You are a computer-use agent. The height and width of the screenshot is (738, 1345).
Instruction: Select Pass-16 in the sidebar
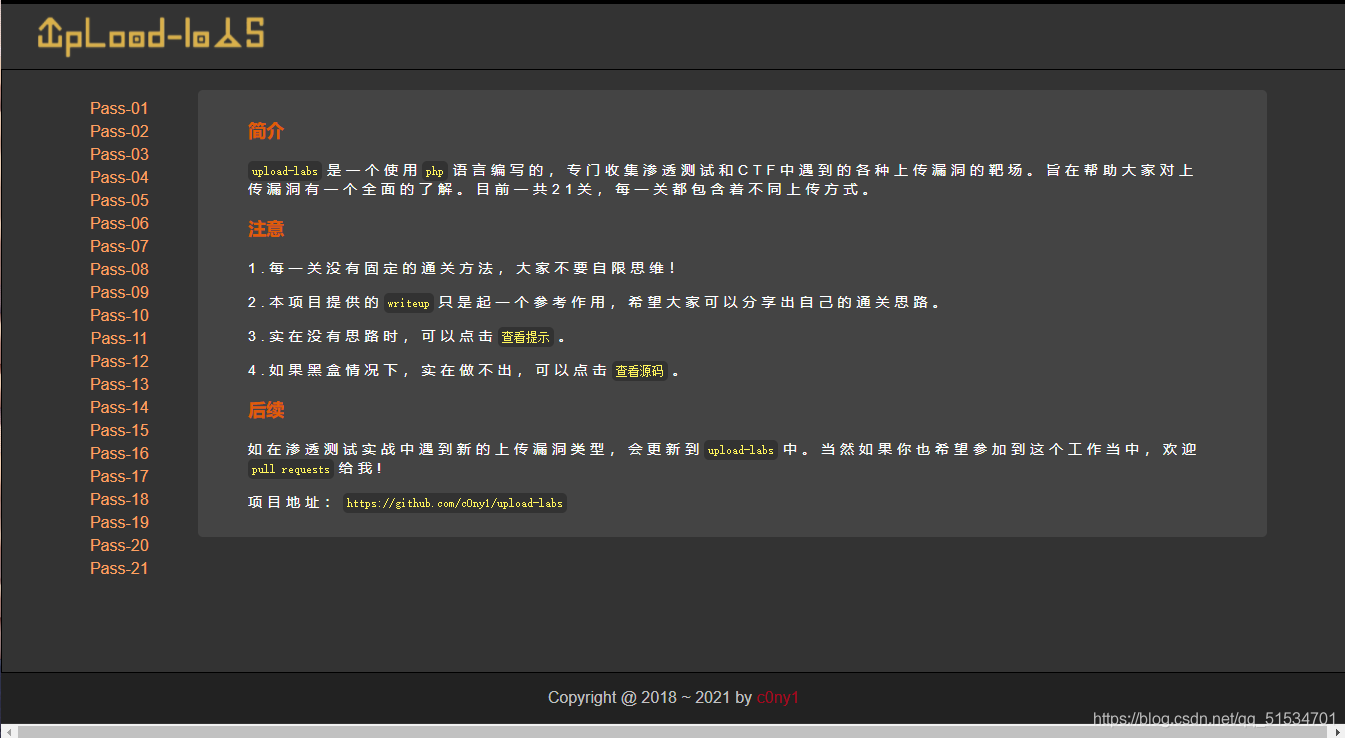tap(119, 453)
